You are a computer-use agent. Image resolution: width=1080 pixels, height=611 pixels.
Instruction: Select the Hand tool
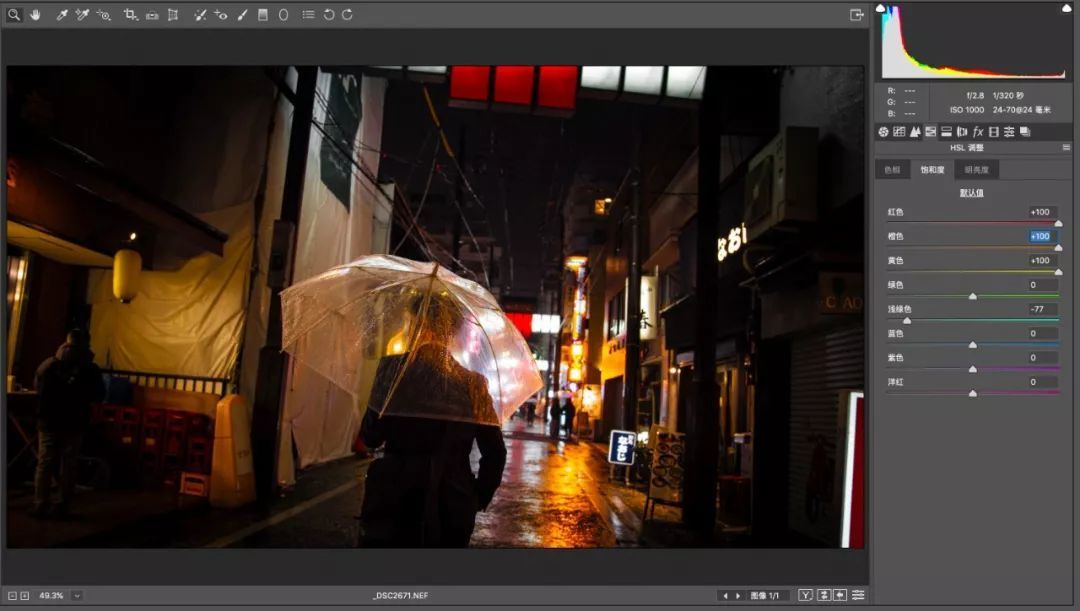coord(35,14)
